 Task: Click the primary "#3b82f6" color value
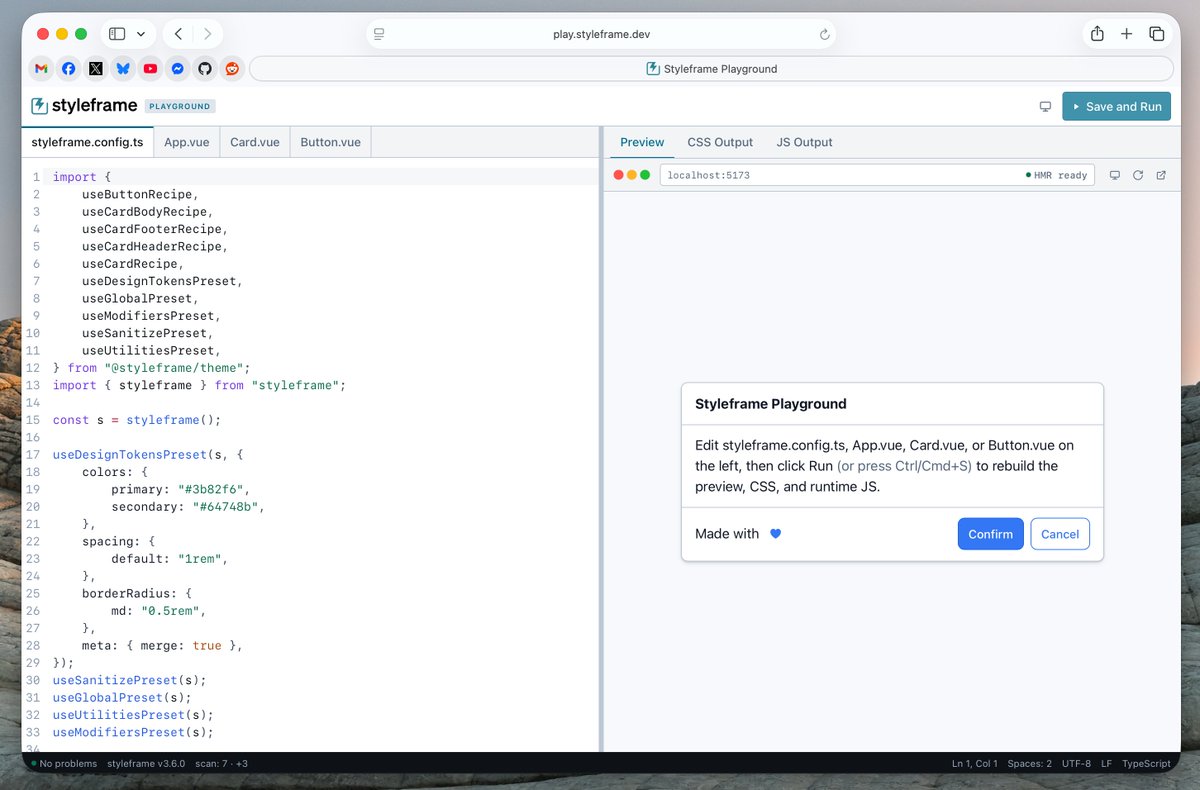214,489
